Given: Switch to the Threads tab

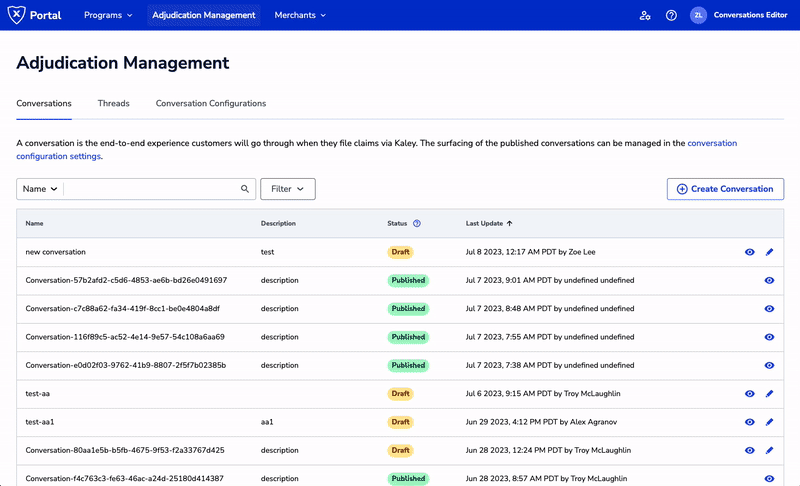Looking at the screenshot, I should pyautogui.click(x=113, y=104).
